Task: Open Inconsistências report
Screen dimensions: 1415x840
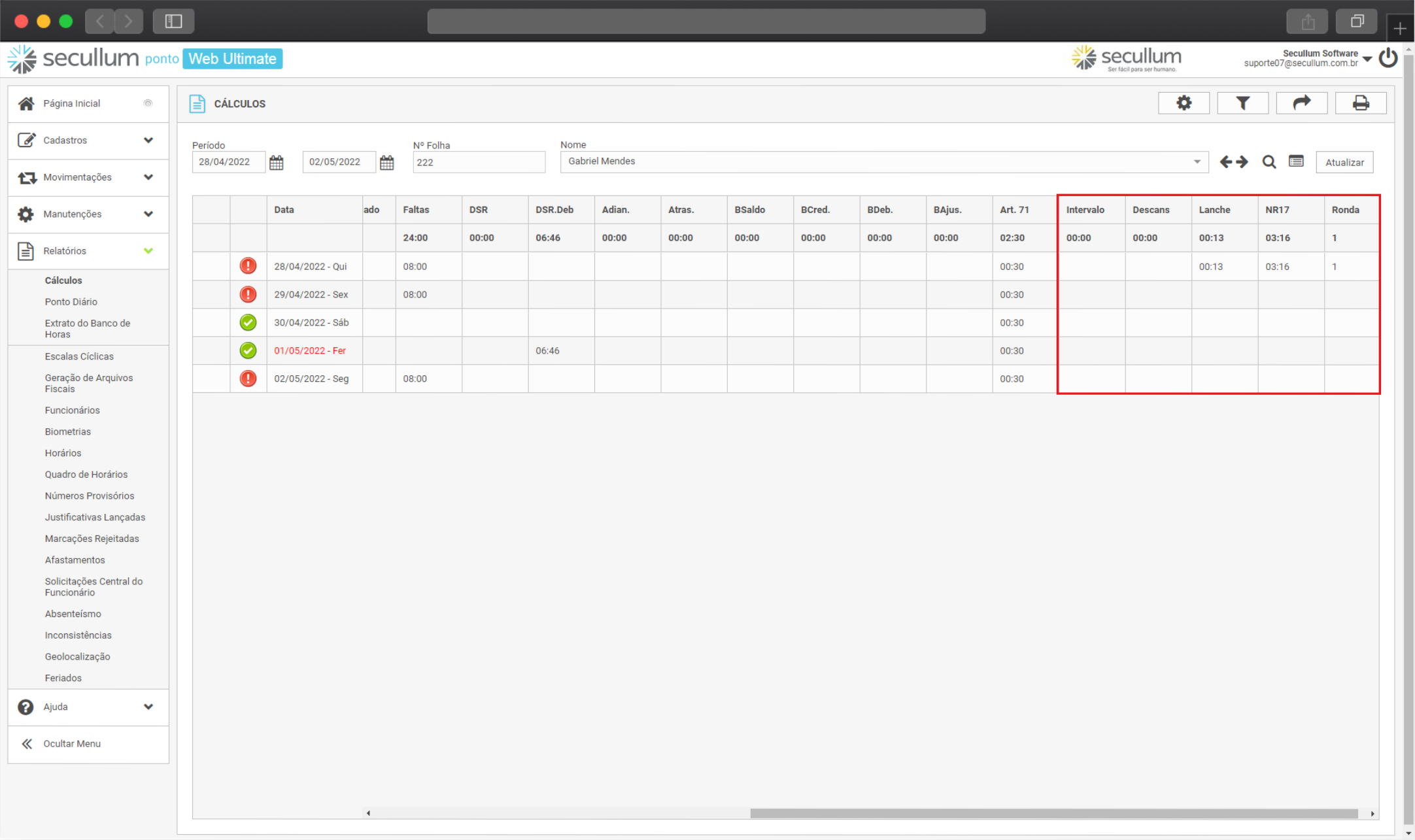Action: [x=78, y=635]
